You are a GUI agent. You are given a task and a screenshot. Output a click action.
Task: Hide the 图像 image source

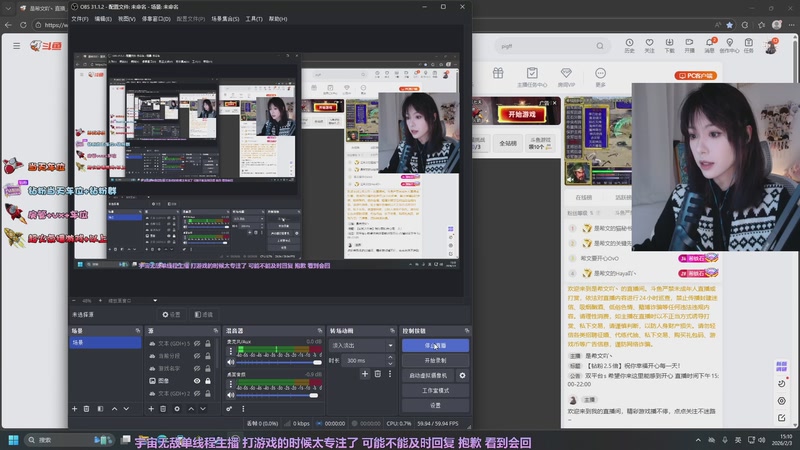[197, 381]
